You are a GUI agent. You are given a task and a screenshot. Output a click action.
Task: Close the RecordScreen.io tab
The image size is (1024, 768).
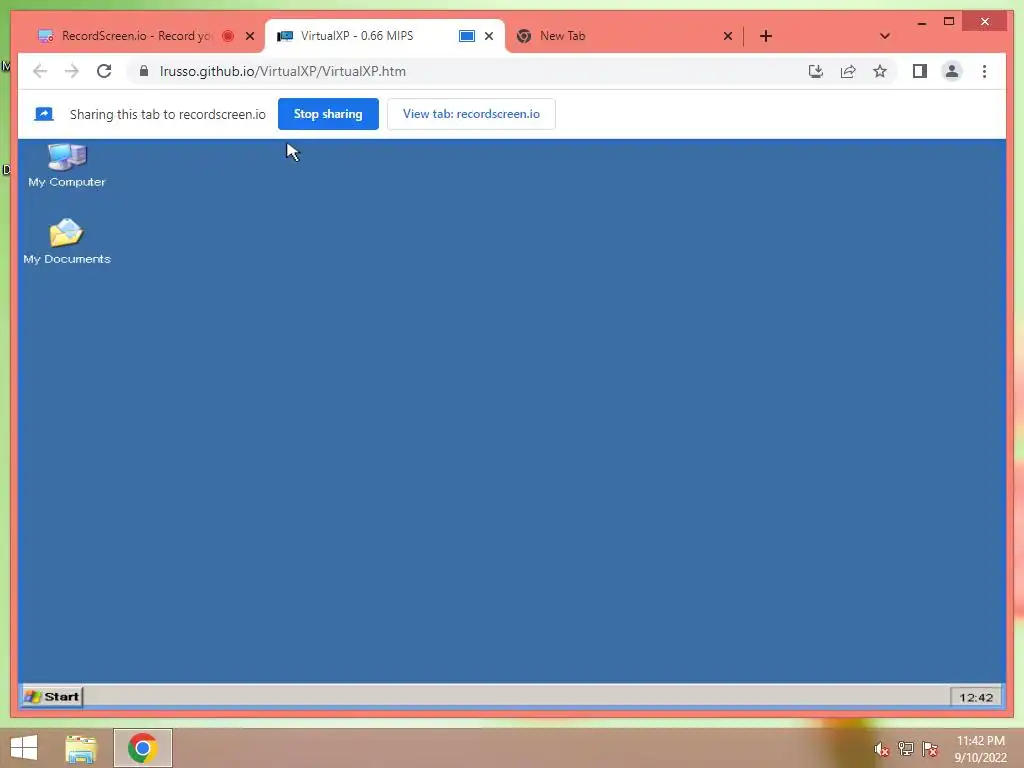(249, 36)
